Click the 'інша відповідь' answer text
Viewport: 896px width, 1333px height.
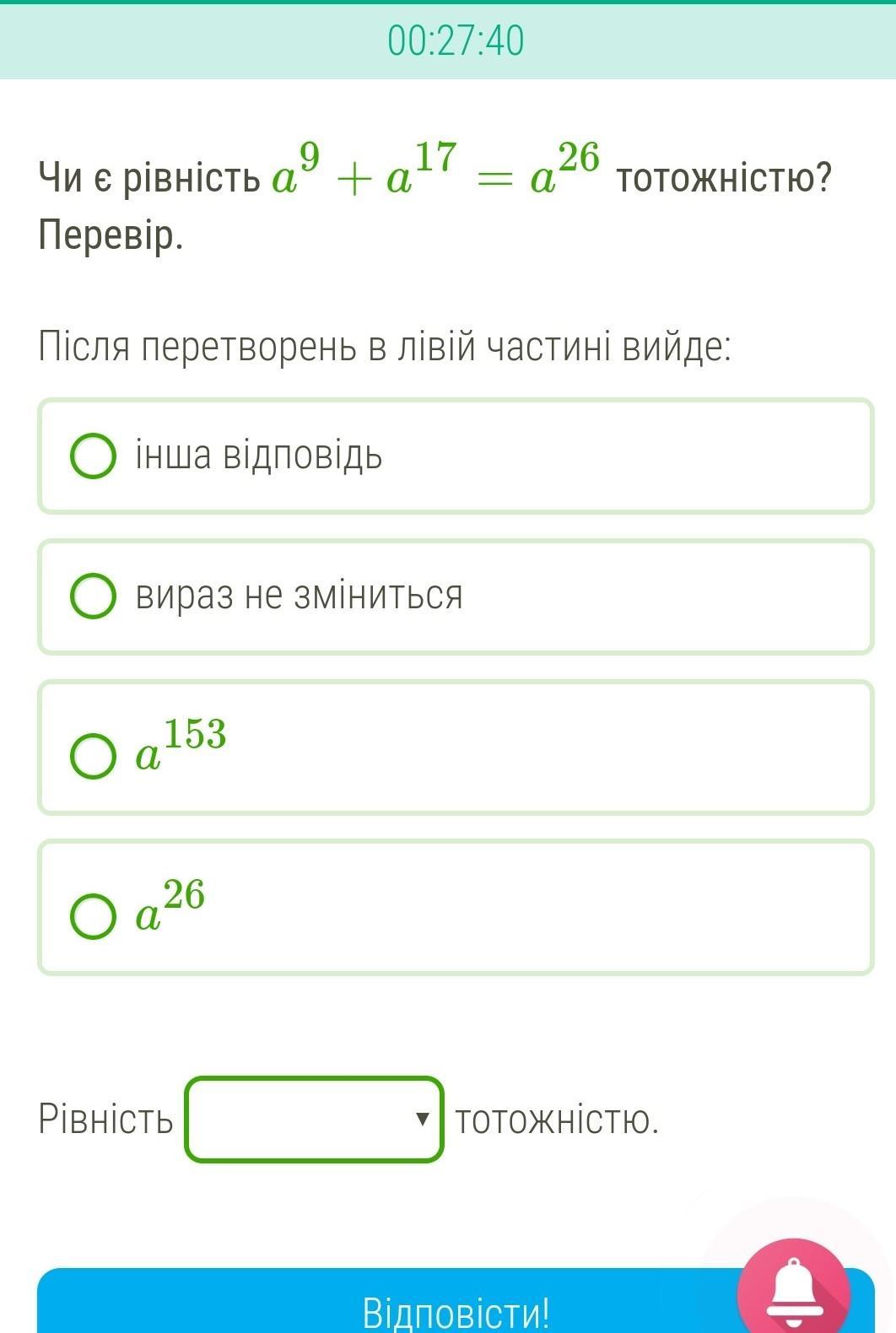pyautogui.click(x=259, y=456)
